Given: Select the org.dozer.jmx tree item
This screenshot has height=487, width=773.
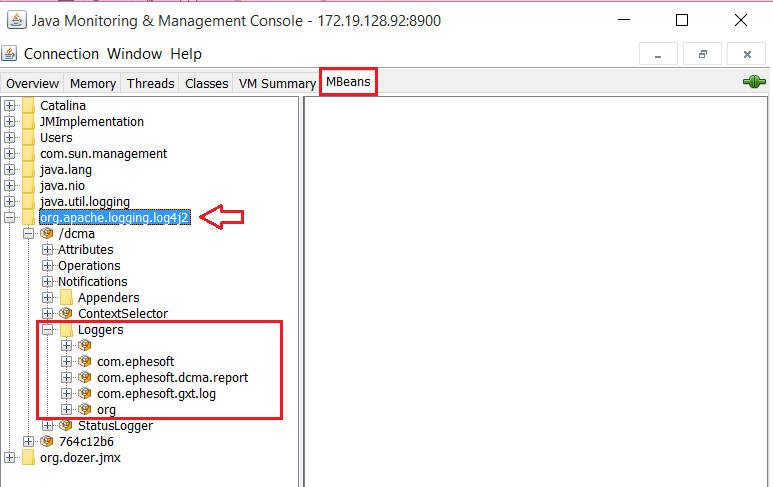Looking at the screenshot, I should (80, 458).
